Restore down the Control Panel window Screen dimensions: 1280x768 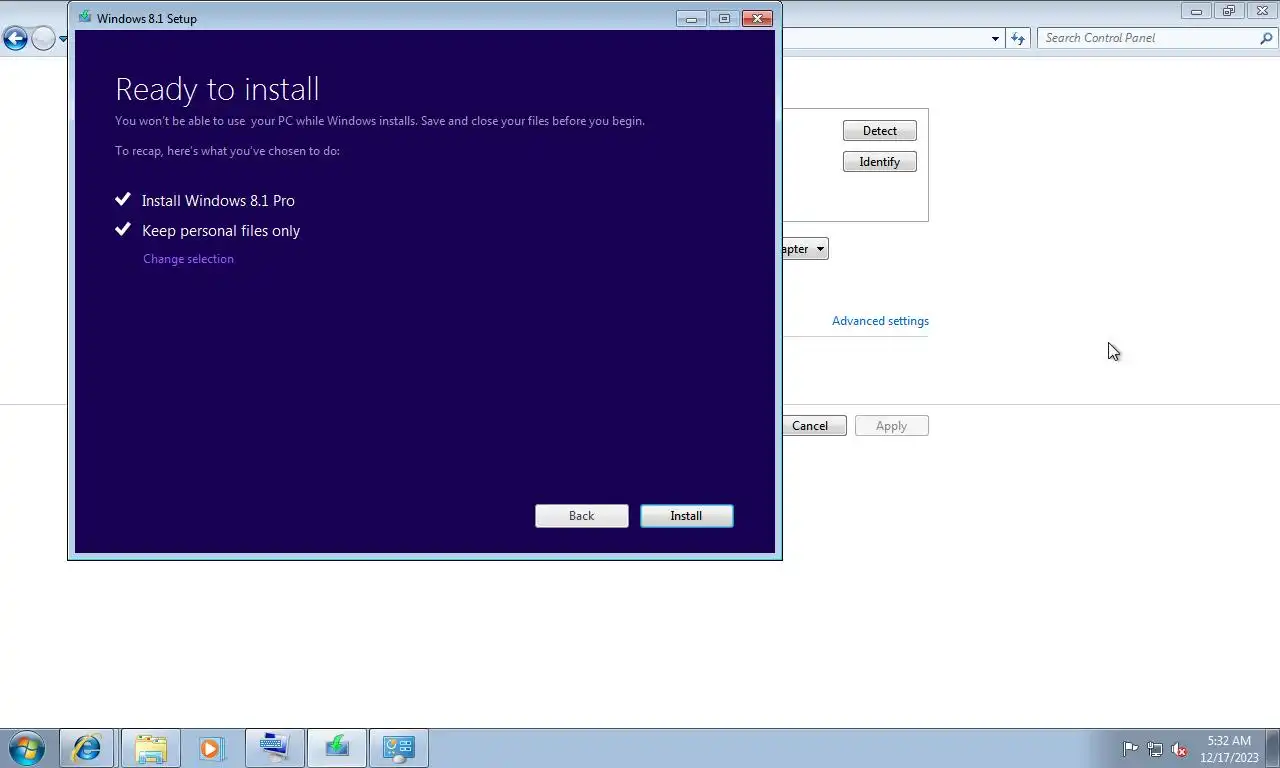(1229, 11)
